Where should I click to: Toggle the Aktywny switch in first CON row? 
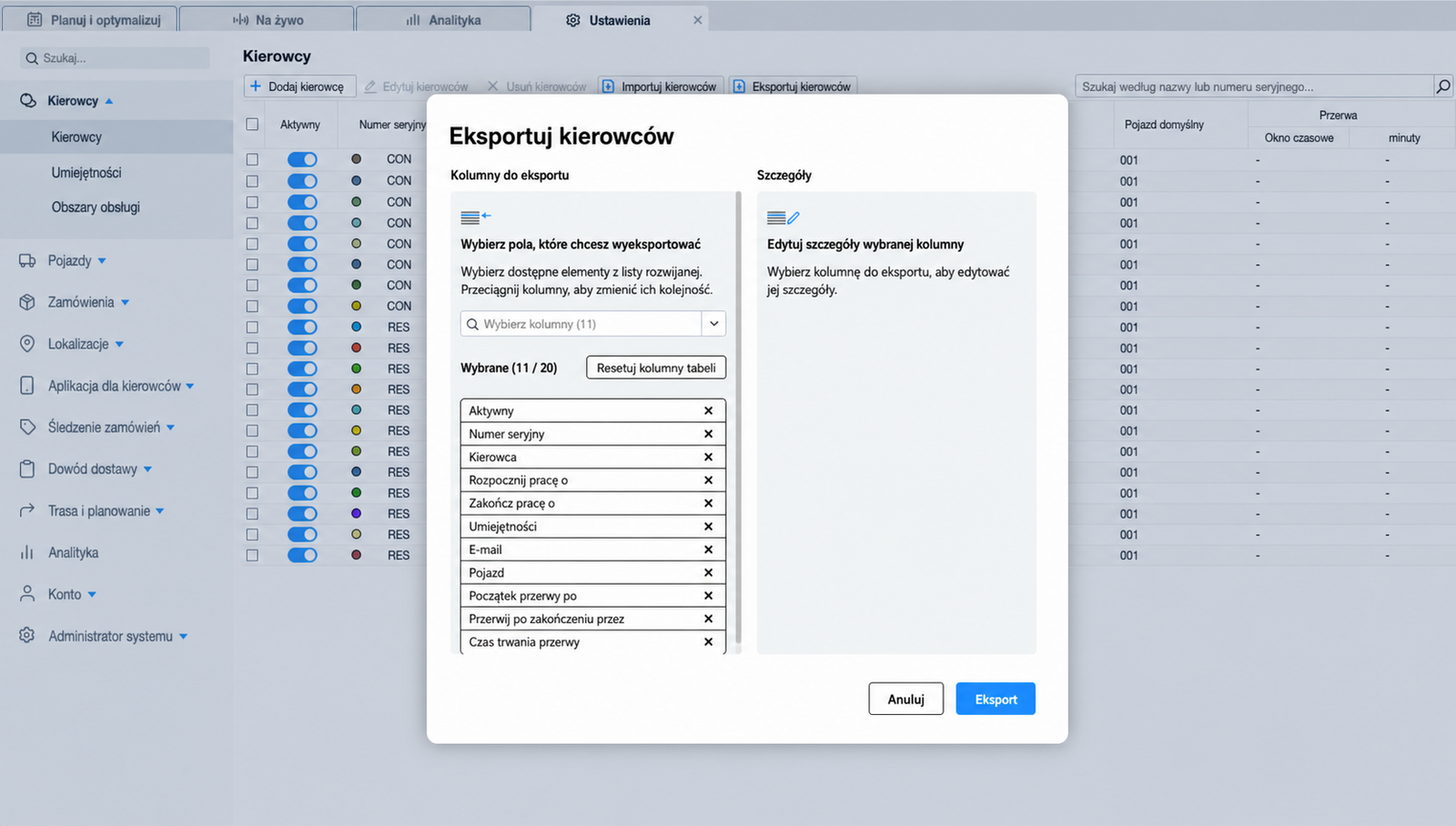302,159
